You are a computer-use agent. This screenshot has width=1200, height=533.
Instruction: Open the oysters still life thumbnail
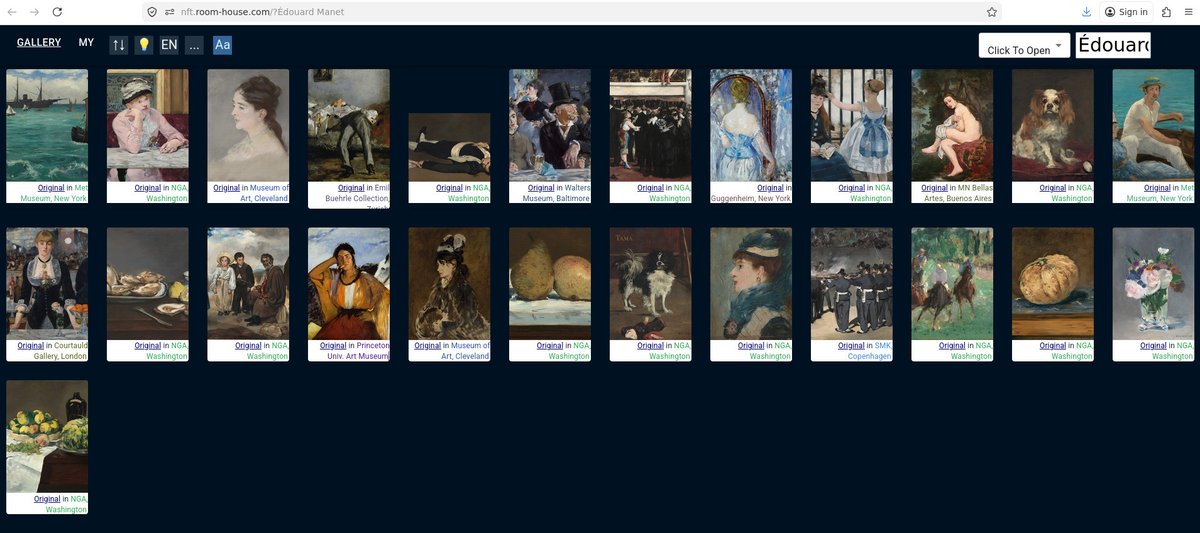(148, 284)
